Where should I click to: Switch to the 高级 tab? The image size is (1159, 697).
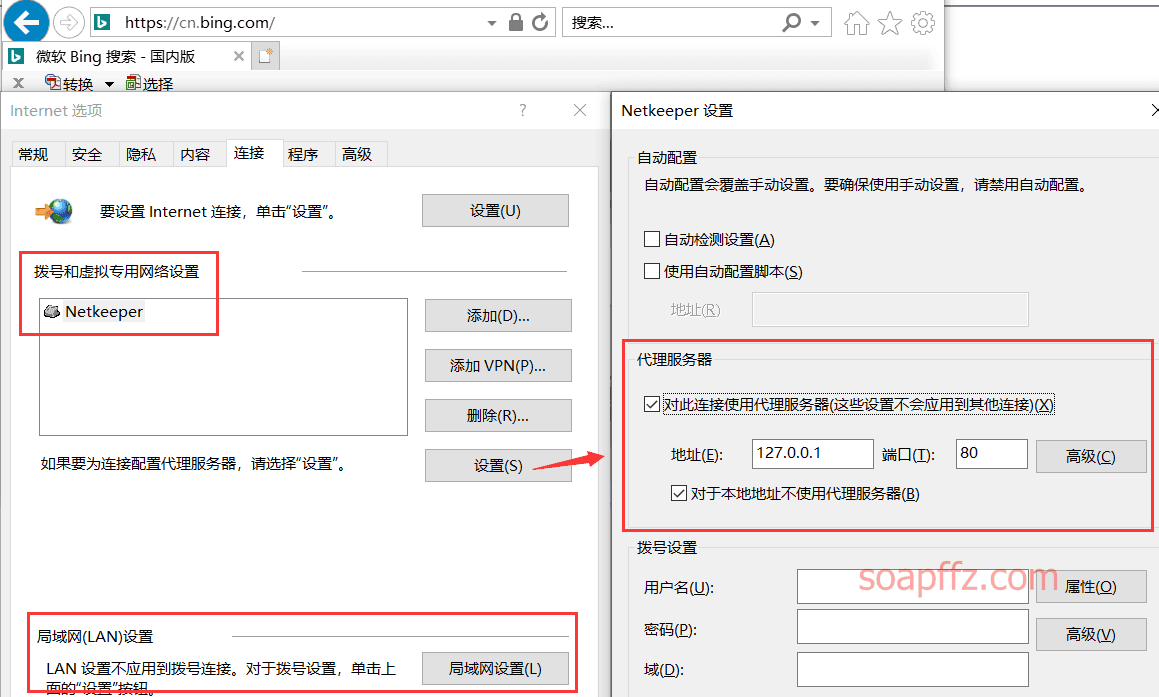tap(357, 154)
